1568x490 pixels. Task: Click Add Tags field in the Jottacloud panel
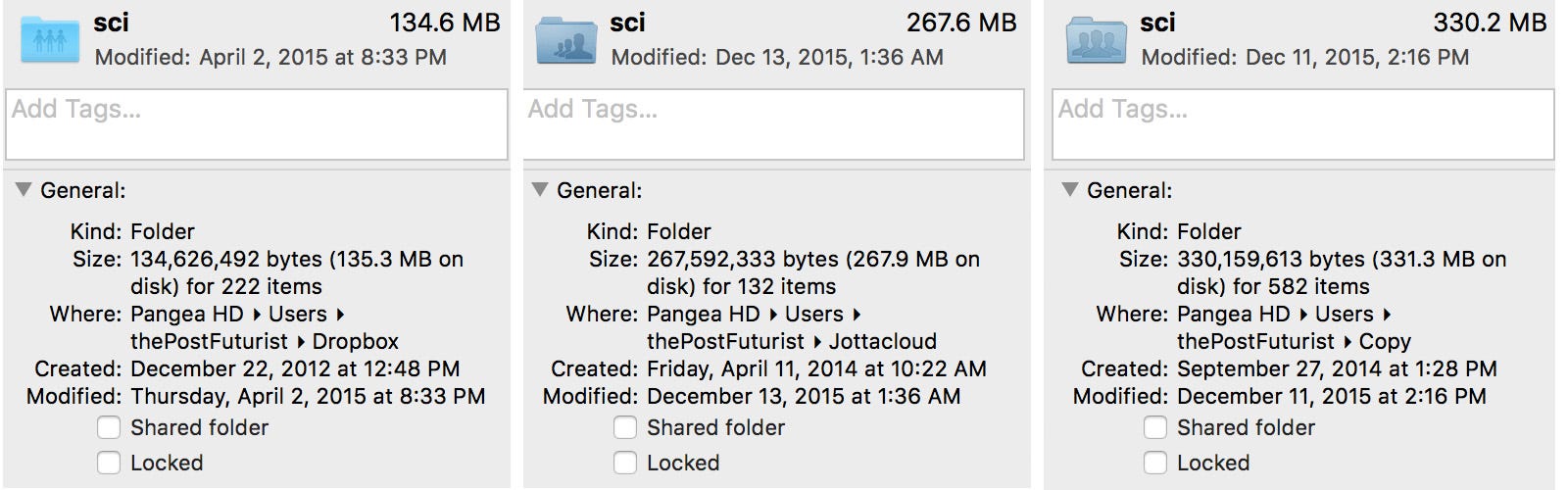774,124
